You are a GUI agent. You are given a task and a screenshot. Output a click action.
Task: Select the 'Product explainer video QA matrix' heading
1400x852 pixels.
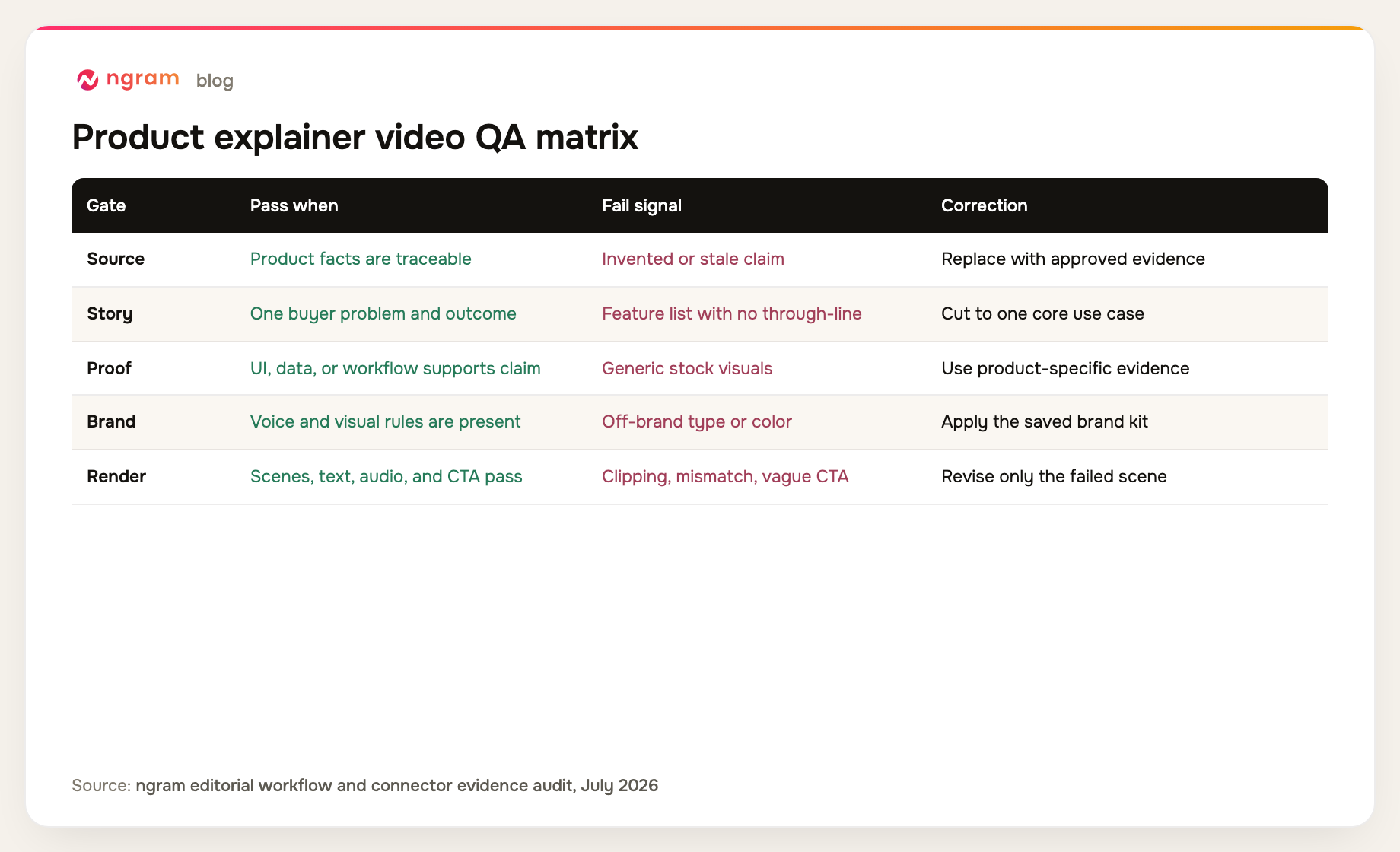pyautogui.click(x=355, y=138)
